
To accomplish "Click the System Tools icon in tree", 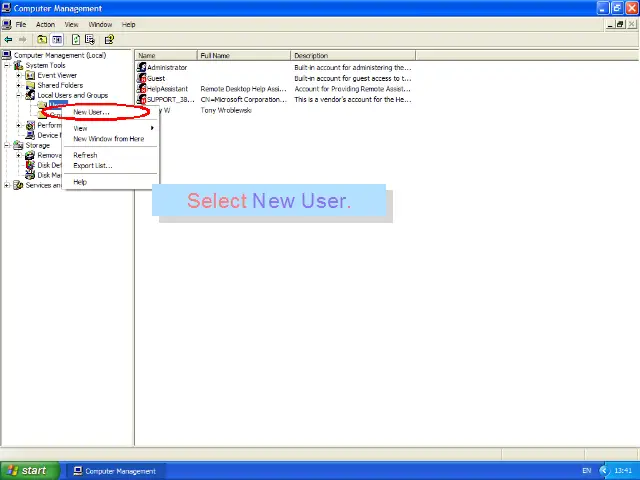I will pyautogui.click(x=18, y=65).
